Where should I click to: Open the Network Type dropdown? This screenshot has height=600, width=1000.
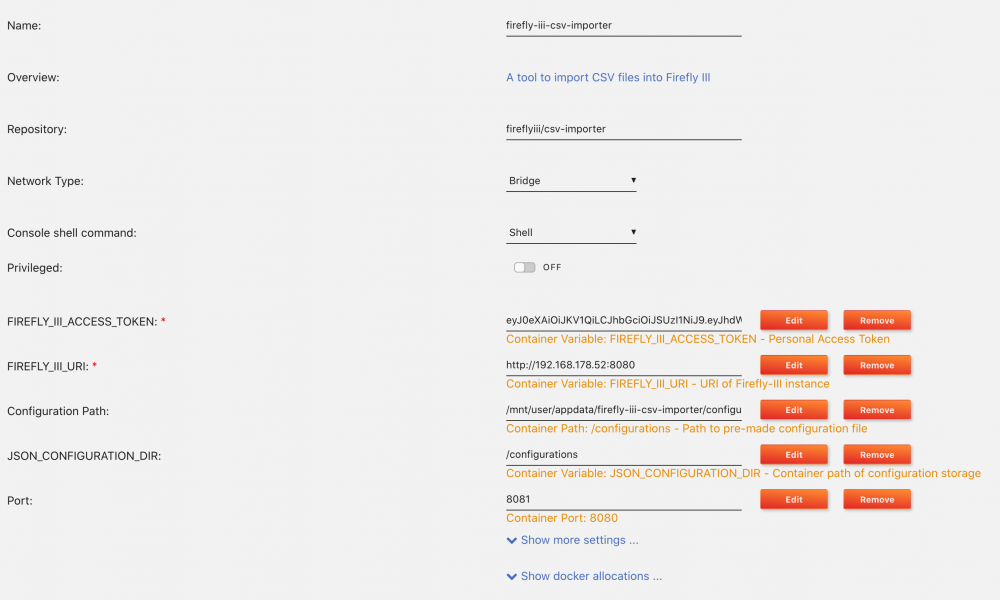point(571,181)
